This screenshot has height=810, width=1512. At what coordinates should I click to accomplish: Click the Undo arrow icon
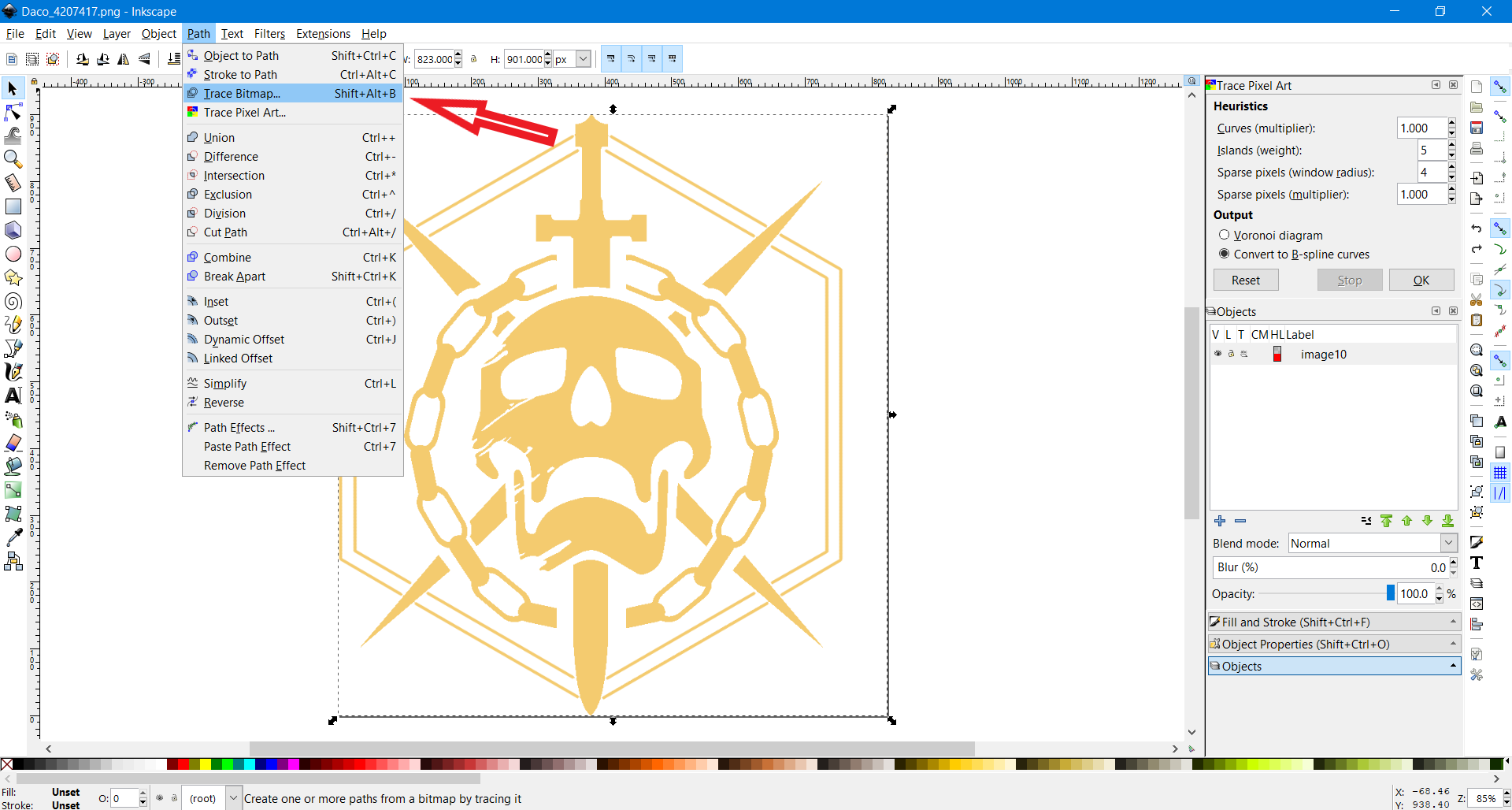pyautogui.click(x=1477, y=228)
